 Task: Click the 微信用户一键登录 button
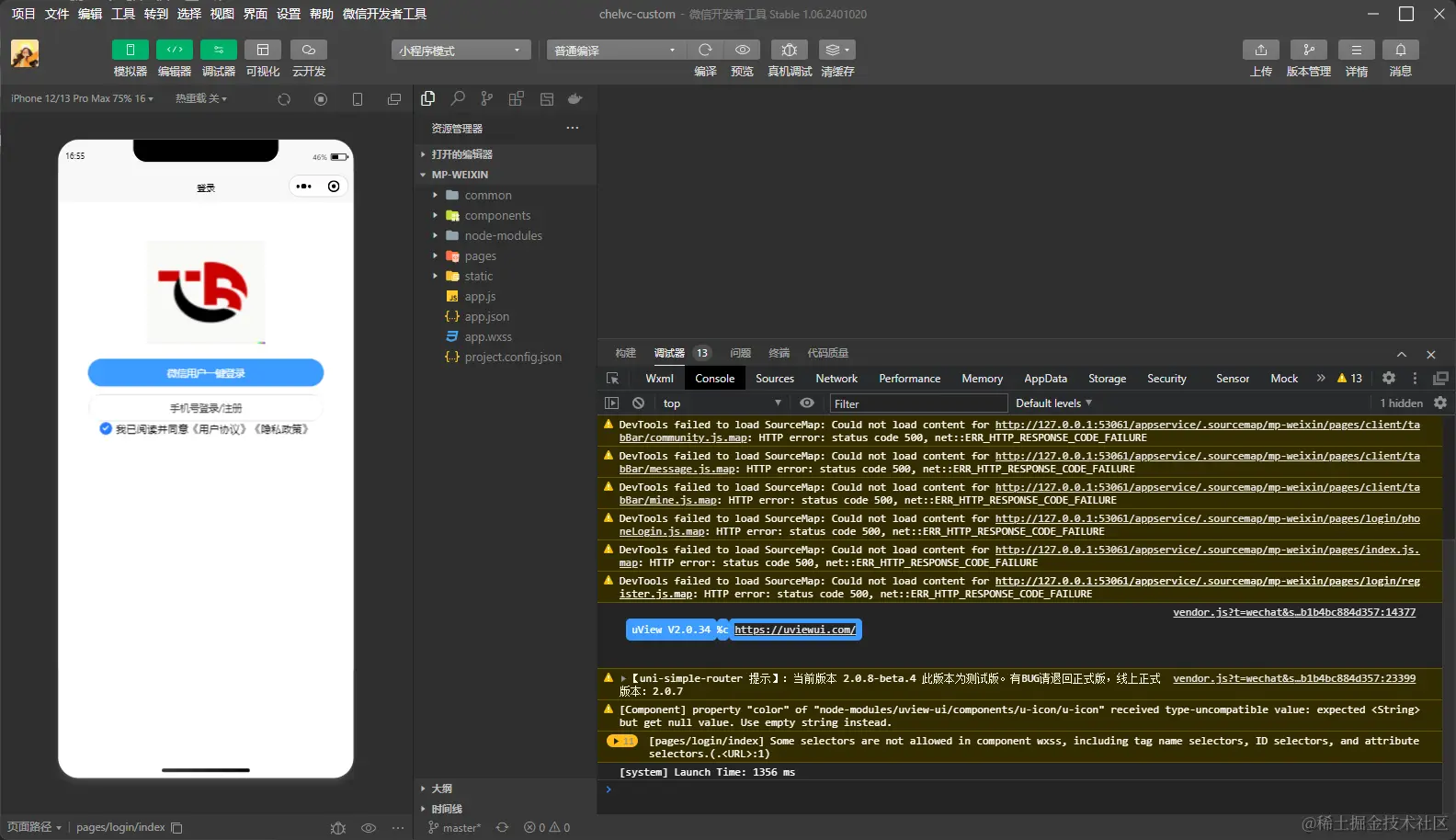pos(206,373)
